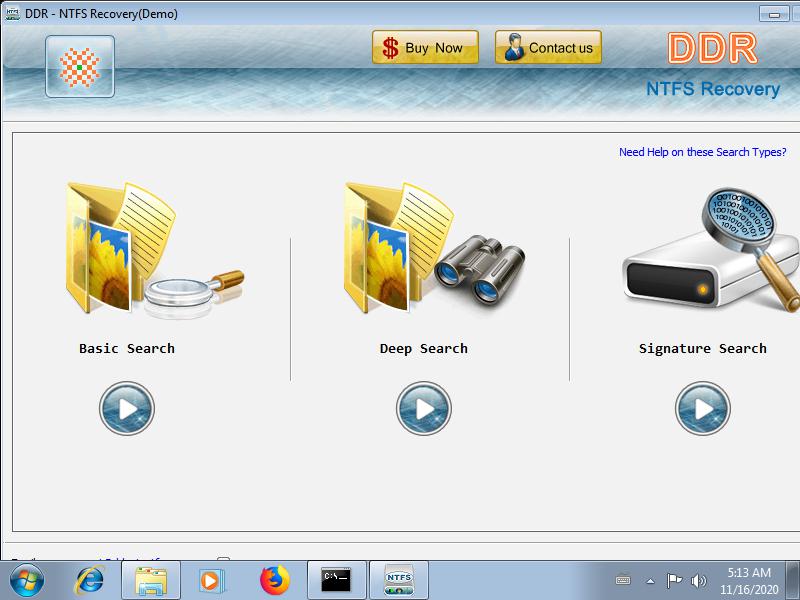Switch to the Command Prompt taskbar window
The height and width of the screenshot is (600, 800).
point(337,580)
